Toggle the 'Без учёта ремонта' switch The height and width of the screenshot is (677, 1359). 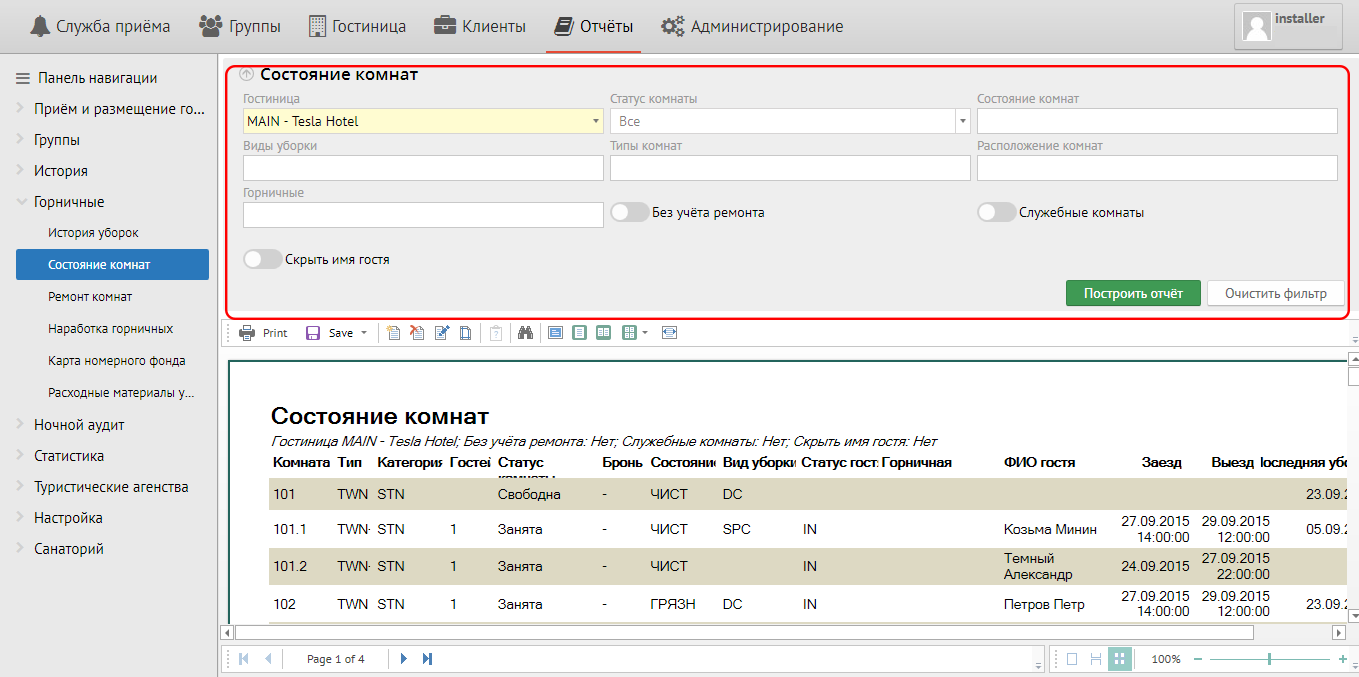[630, 212]
